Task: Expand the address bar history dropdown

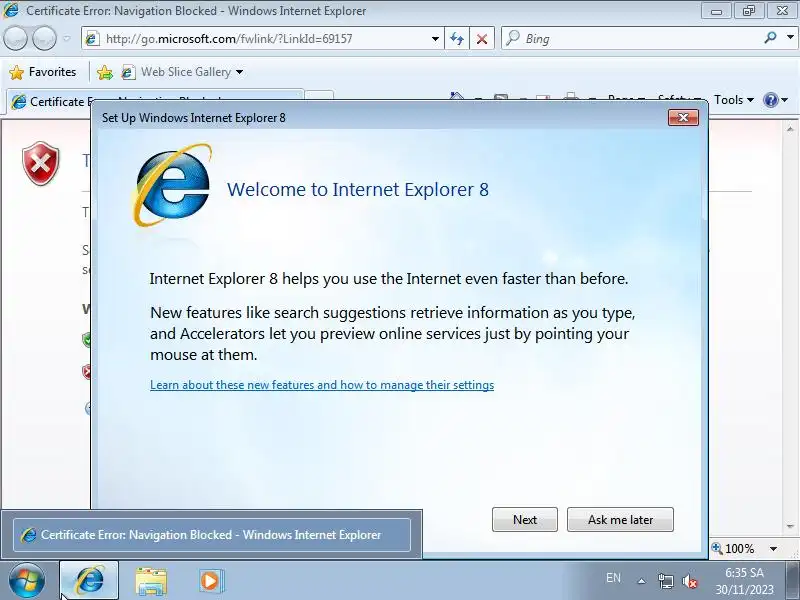Action: [435, 39]
